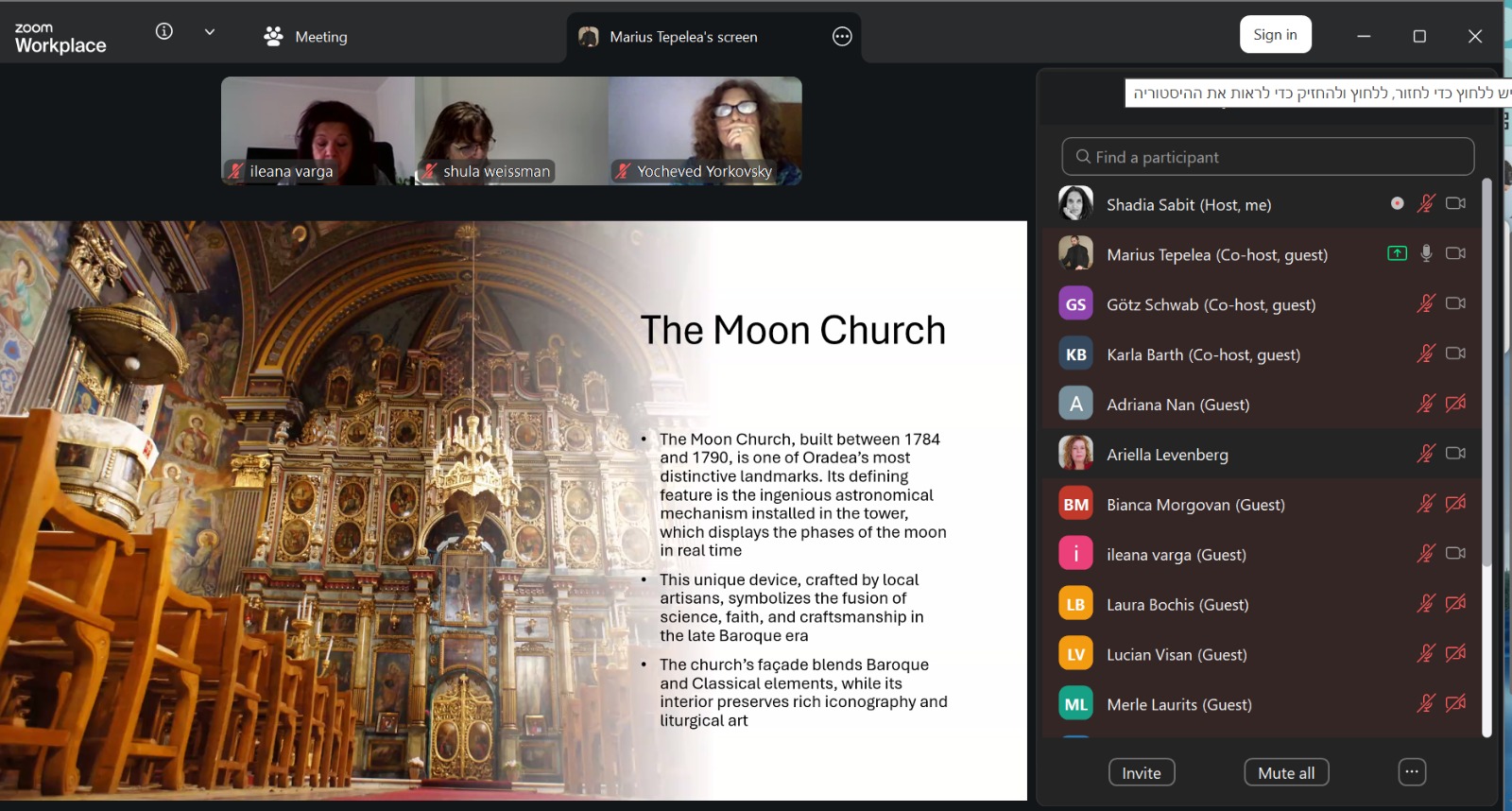Click the Sign in button

coord(1275,35)
